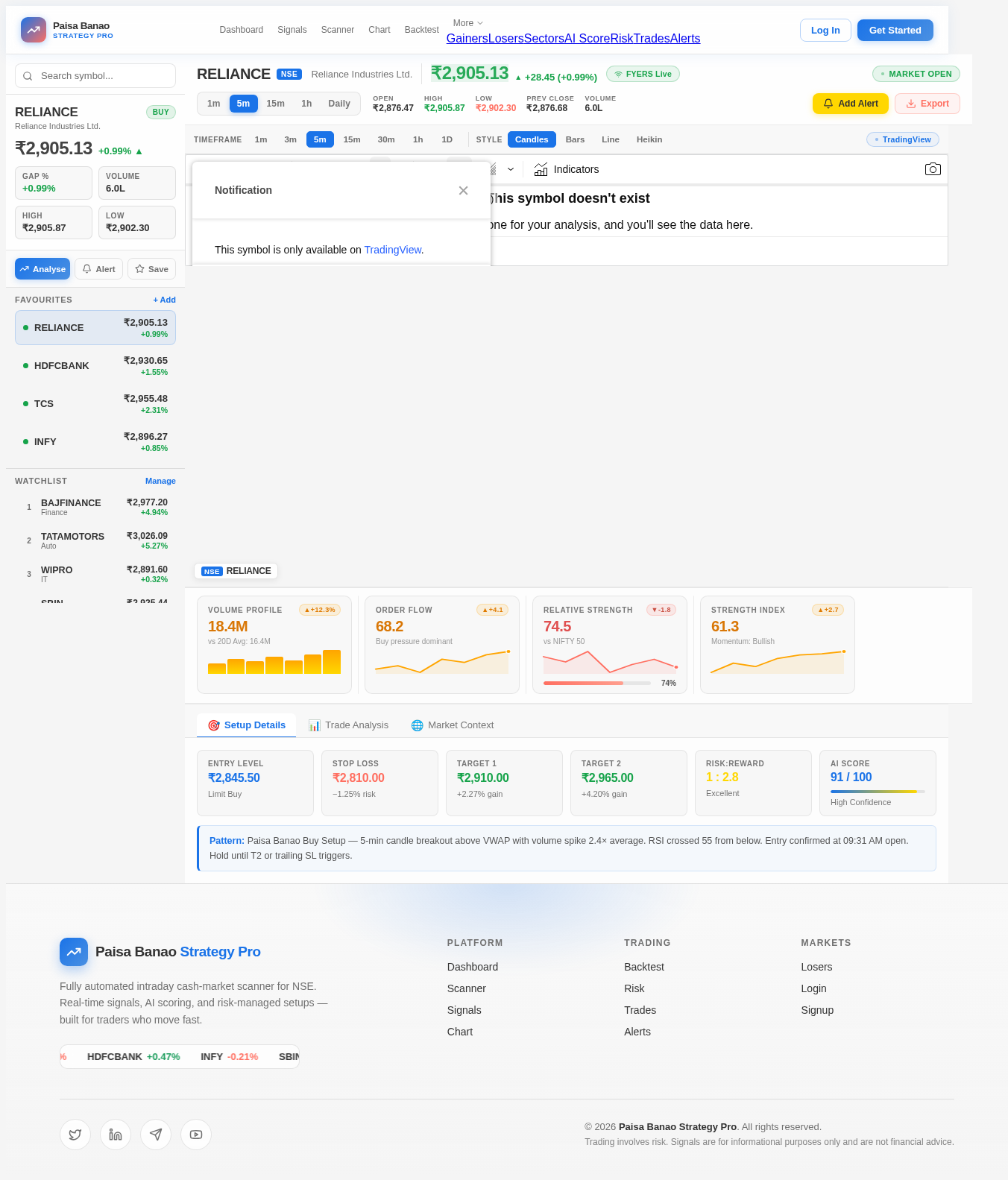The width and height of the screenshot is (1008, 1180).
Task: Click the Volume Profile bar chart
Action: (x=274, y=662)
